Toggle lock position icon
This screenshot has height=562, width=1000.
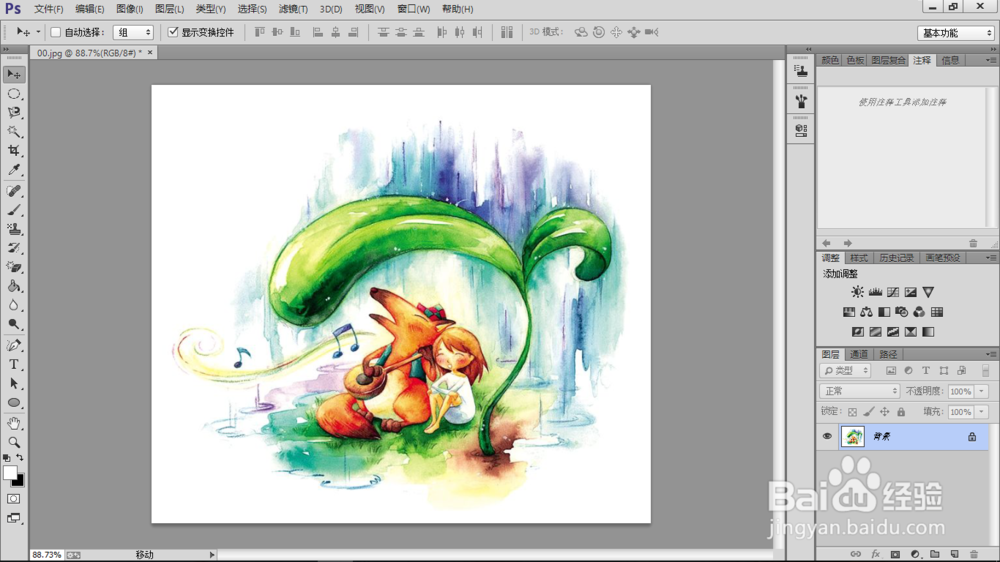[885, 412]
